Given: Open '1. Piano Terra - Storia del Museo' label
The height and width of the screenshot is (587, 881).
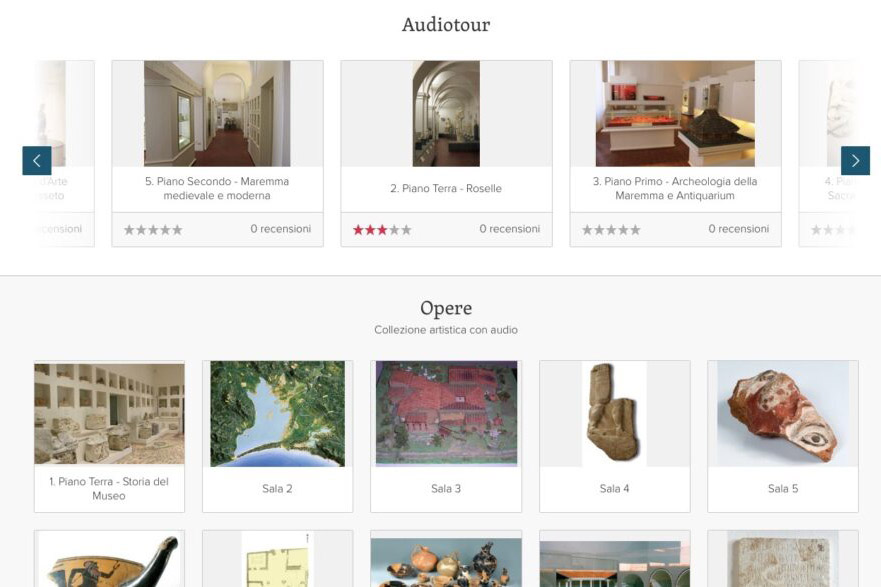Looking at the screenshot, I should click(x=109, y=488).
